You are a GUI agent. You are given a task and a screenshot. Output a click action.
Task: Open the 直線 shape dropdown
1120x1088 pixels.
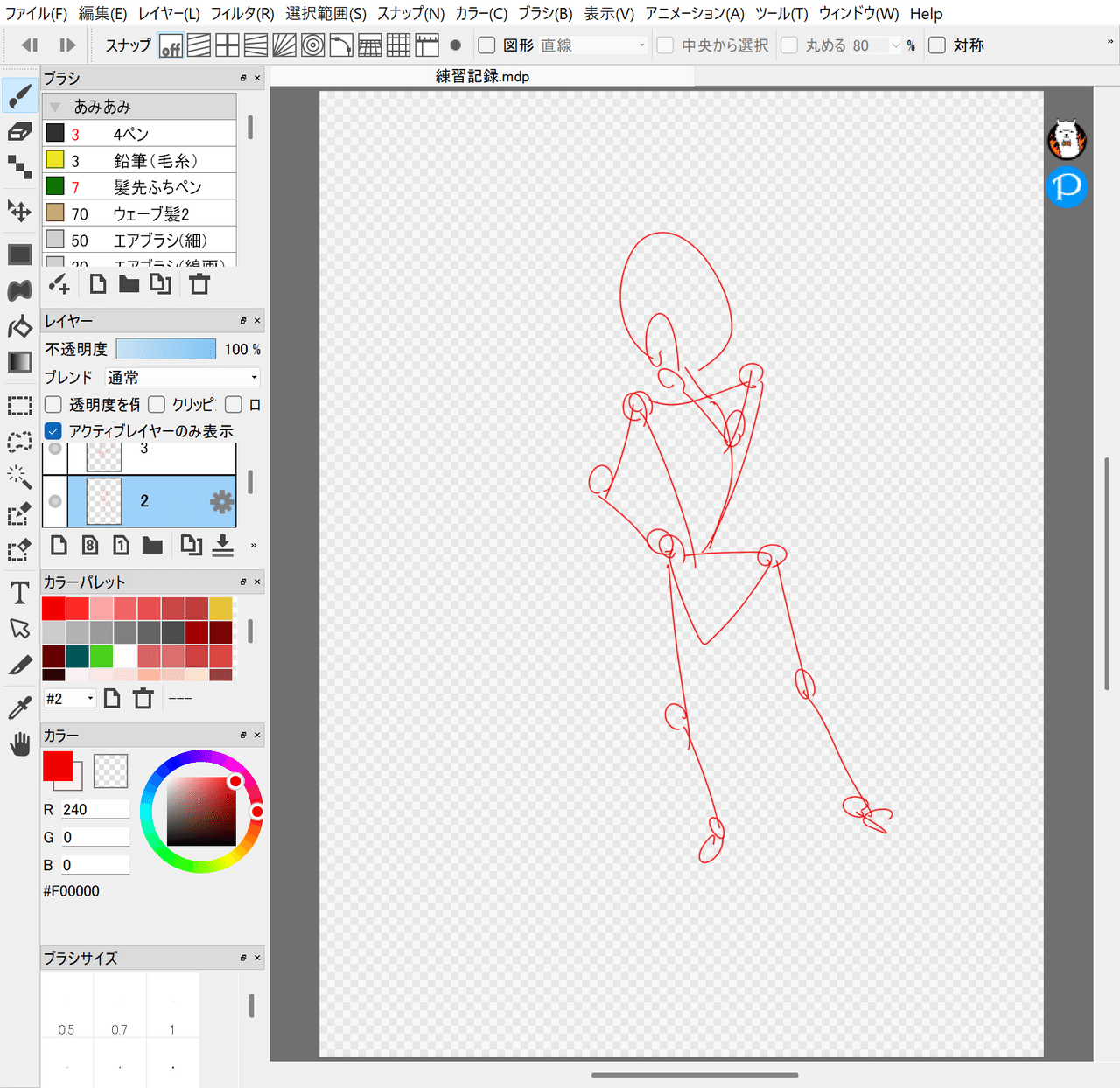click(x=592, y=45)
